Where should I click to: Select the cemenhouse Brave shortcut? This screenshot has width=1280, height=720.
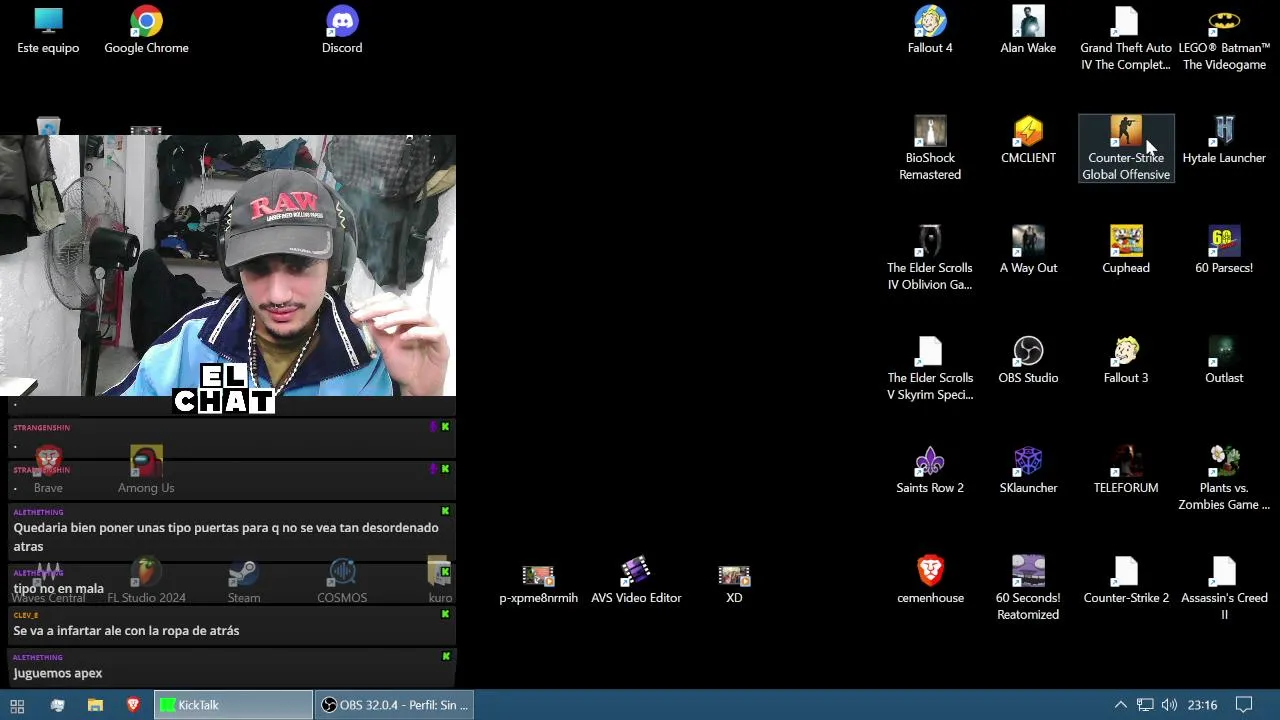(930, 581)
